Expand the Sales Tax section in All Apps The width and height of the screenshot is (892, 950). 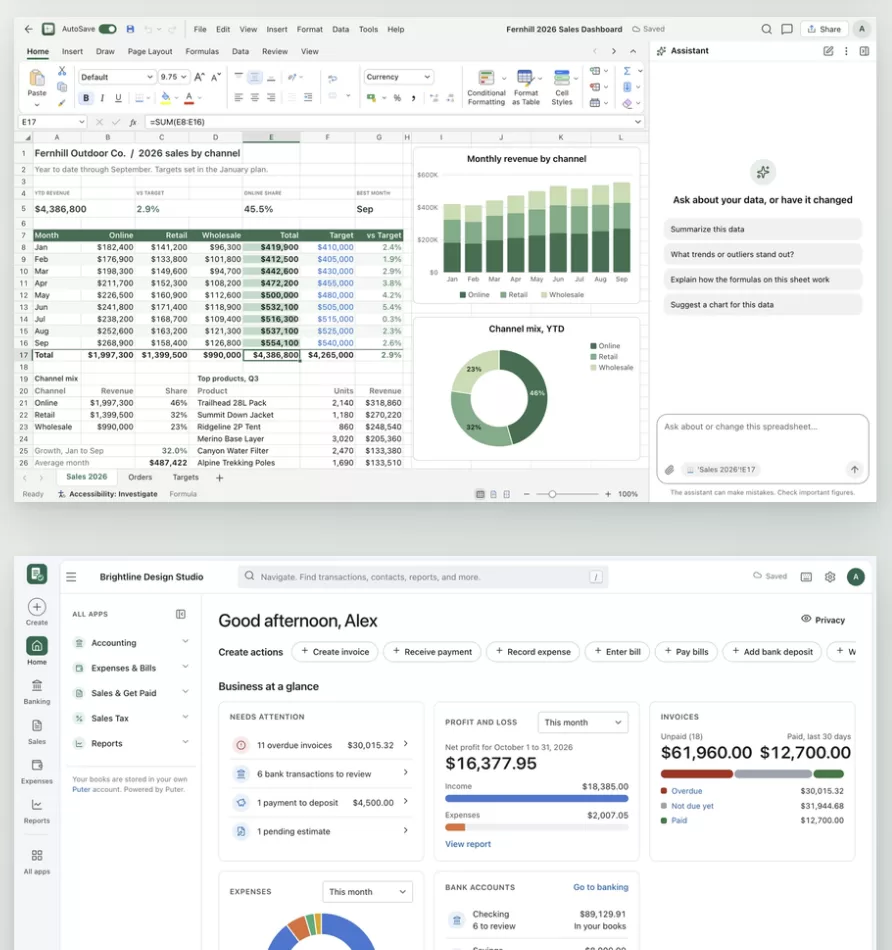click(x=130, y=719)
